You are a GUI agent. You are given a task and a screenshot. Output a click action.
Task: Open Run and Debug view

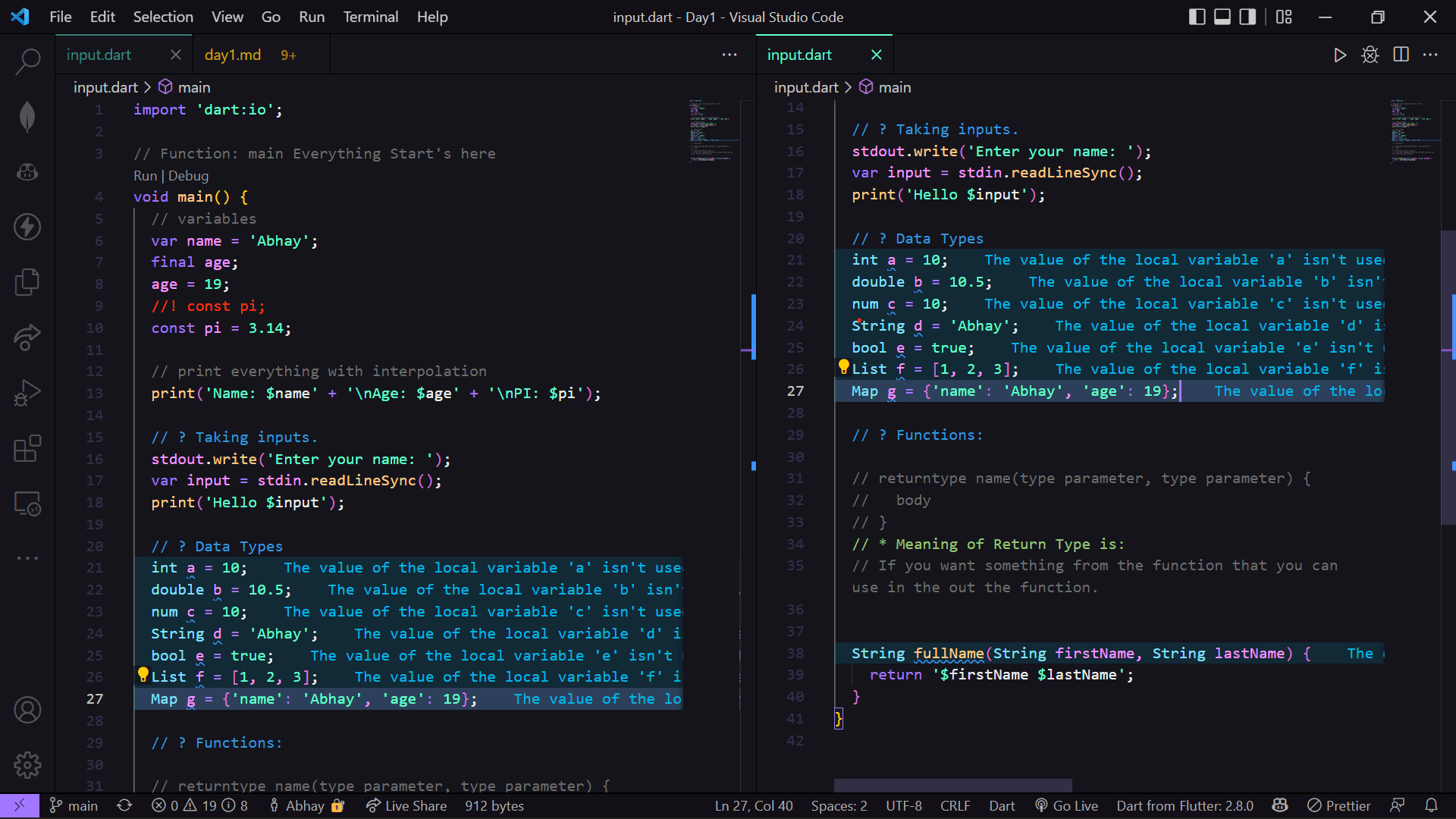[x=27, y=393]
